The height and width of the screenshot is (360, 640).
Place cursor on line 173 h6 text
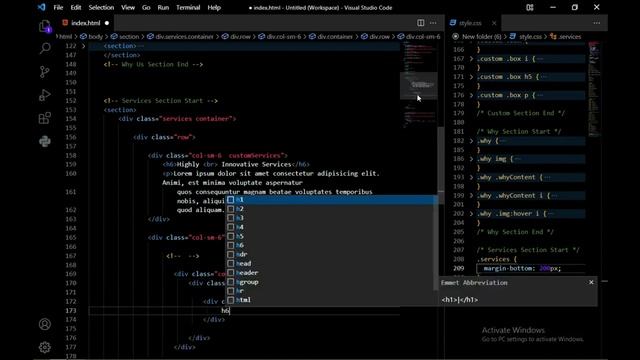click(225, 311)
